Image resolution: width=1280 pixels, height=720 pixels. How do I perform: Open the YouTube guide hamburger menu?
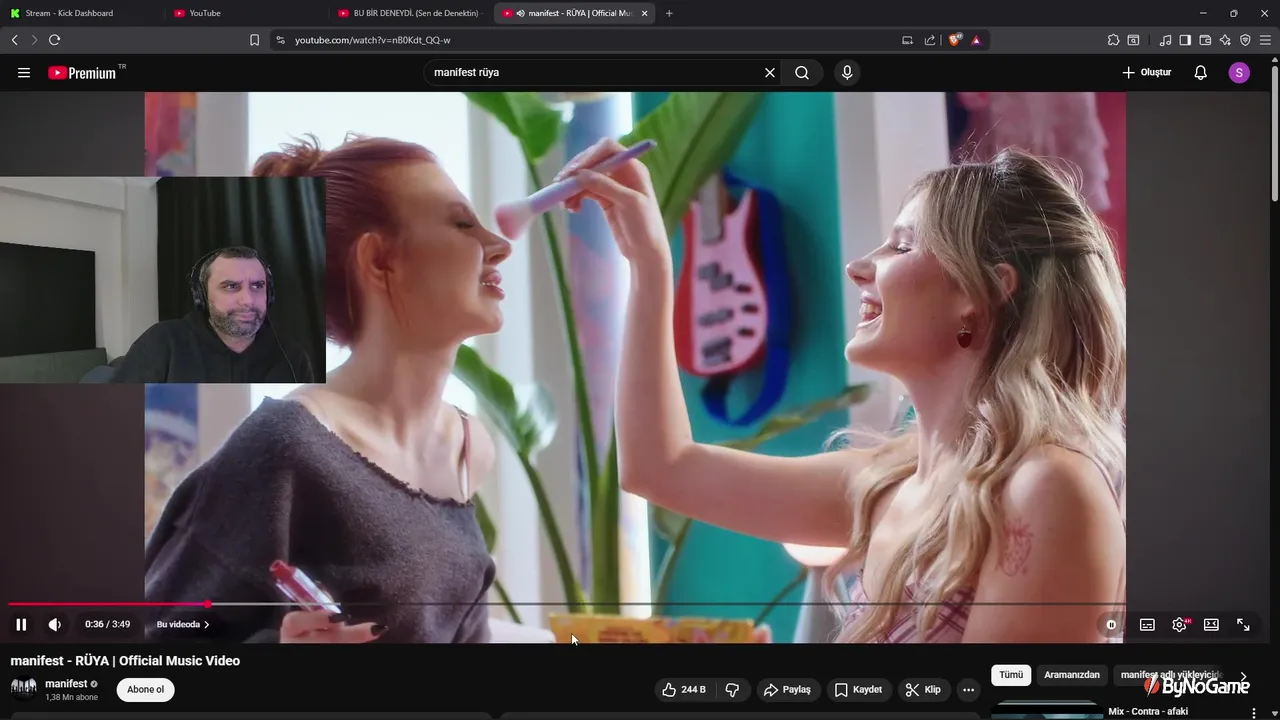coord(24,73)
